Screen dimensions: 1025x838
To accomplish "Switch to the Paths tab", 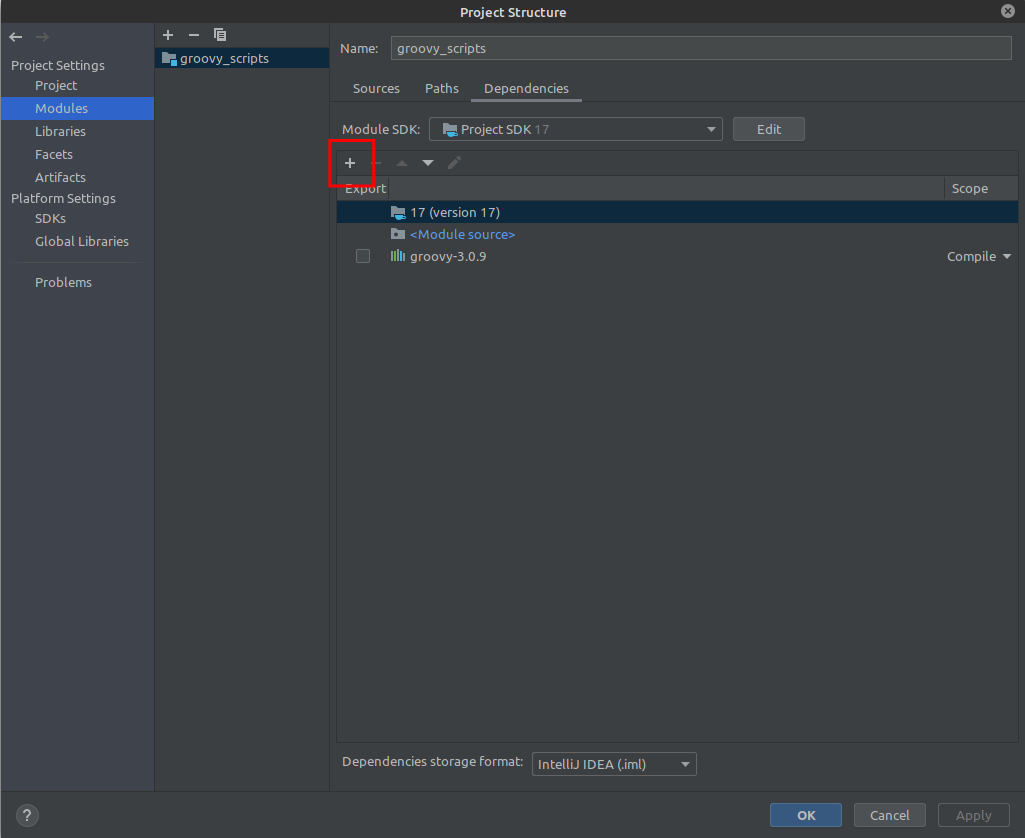I will pos(442,88).
